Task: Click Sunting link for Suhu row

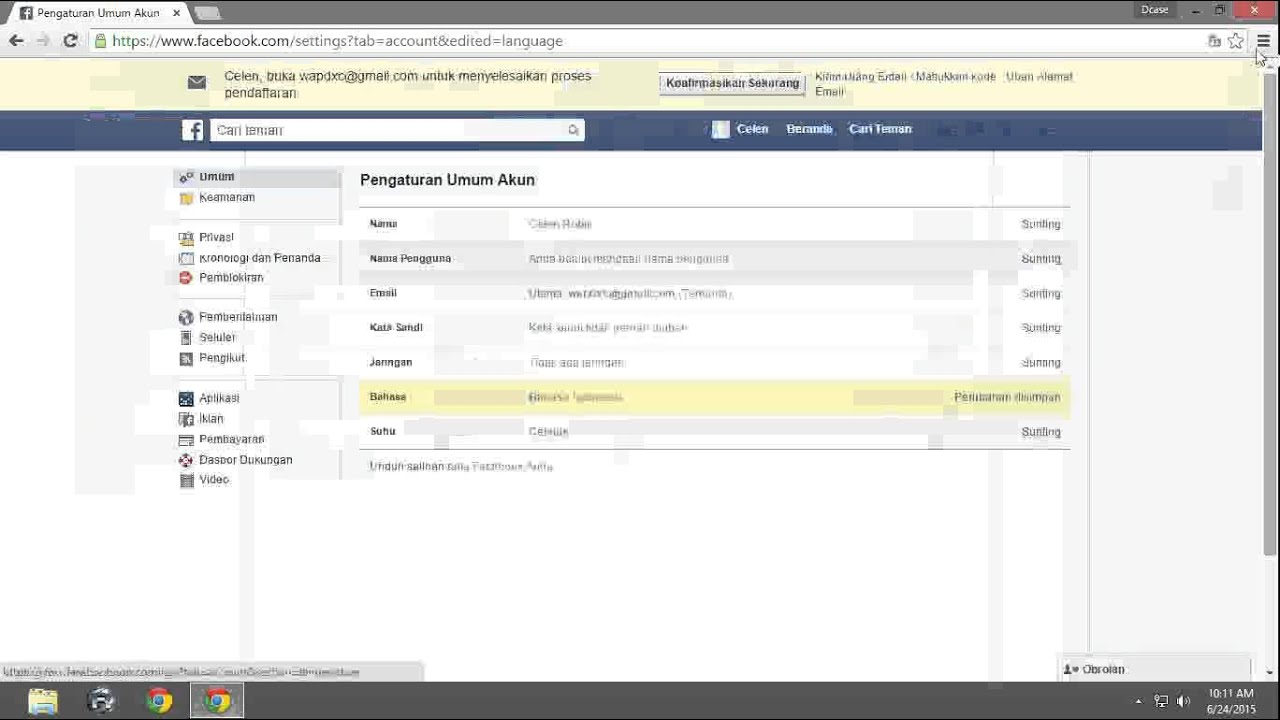Action: click(1040, 432)
